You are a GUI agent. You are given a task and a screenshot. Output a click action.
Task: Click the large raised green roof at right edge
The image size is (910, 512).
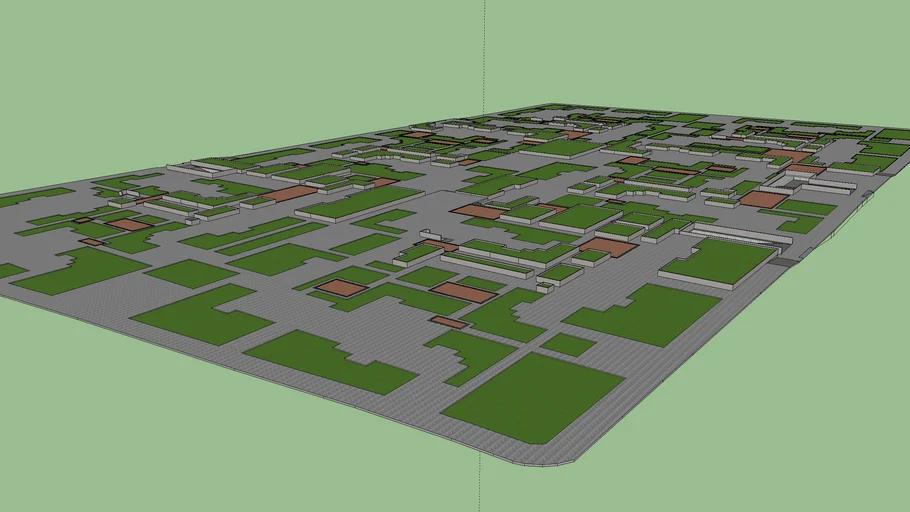tap(720, 261)
